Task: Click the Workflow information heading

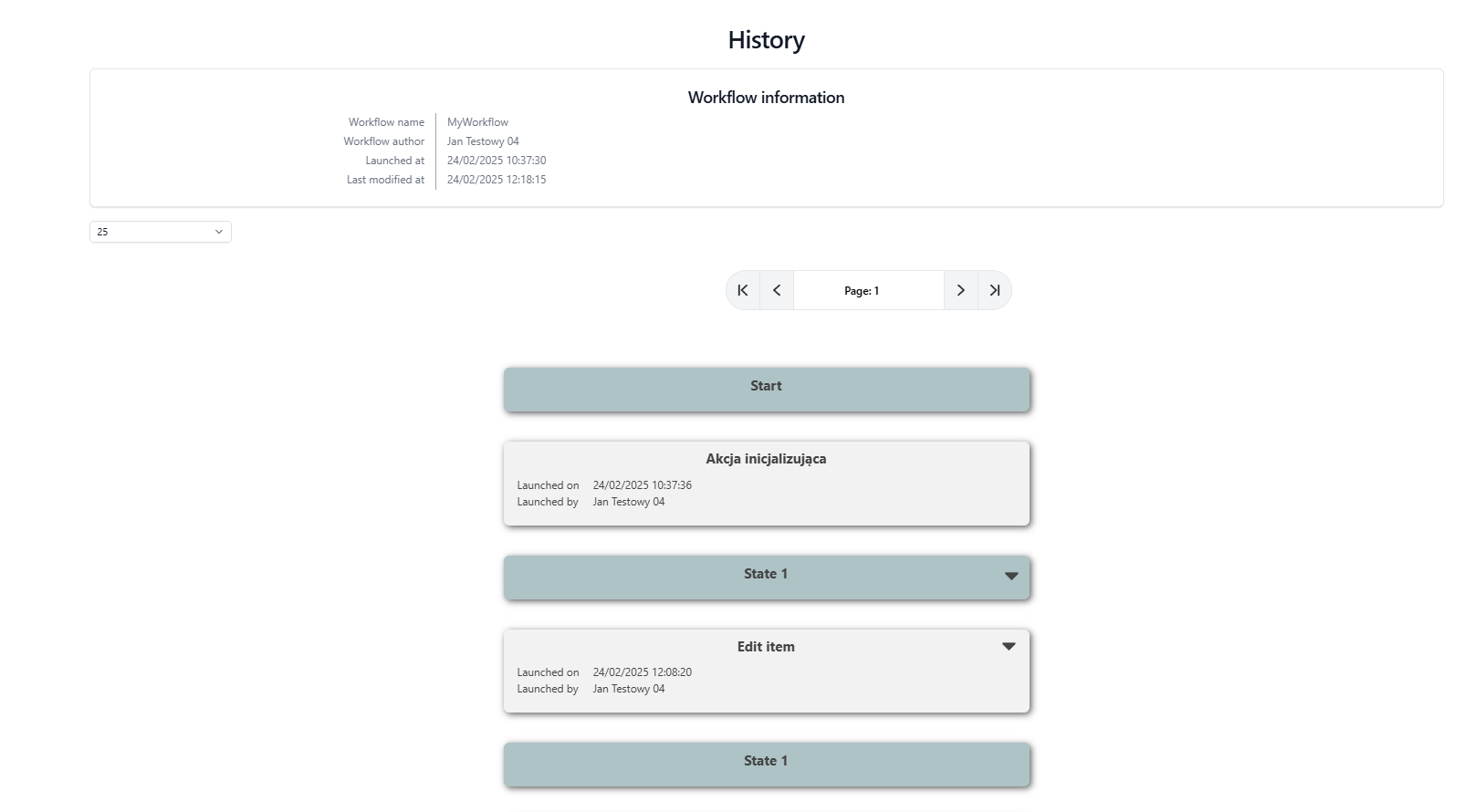Action: point(766,98)
